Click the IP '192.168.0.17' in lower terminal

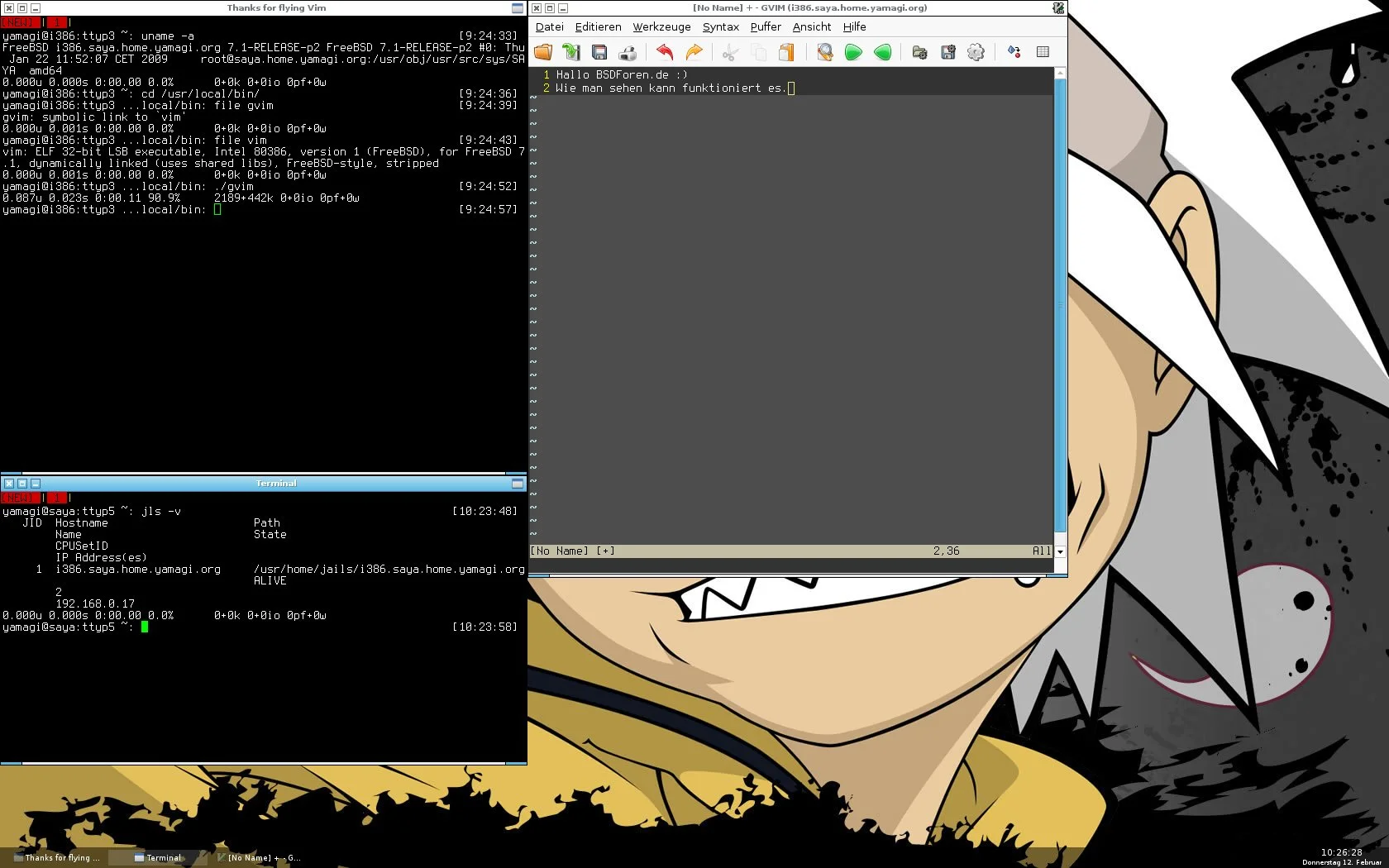tap(95, 604)
